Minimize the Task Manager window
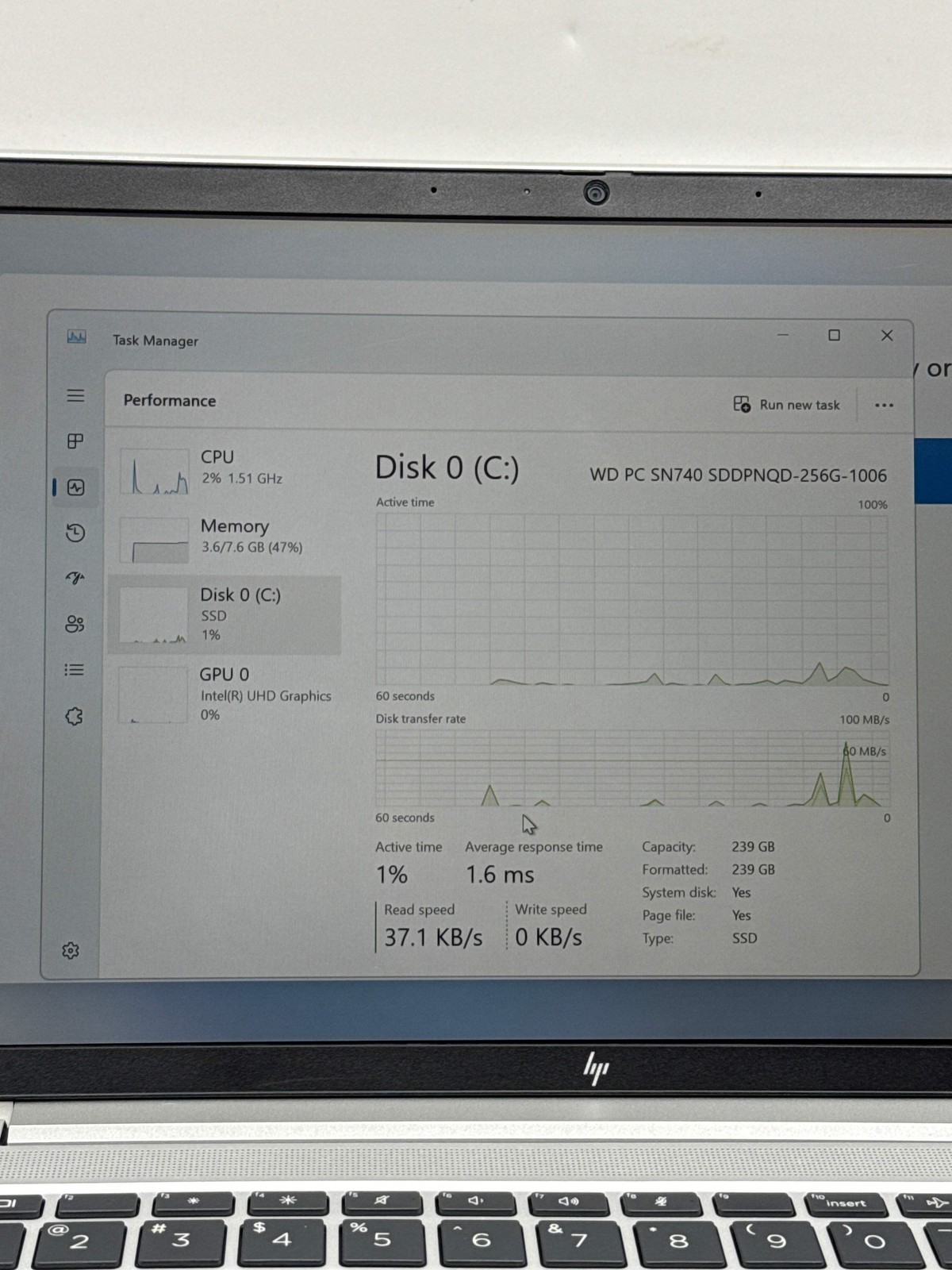952x1270 pixels. pos(783,335)
